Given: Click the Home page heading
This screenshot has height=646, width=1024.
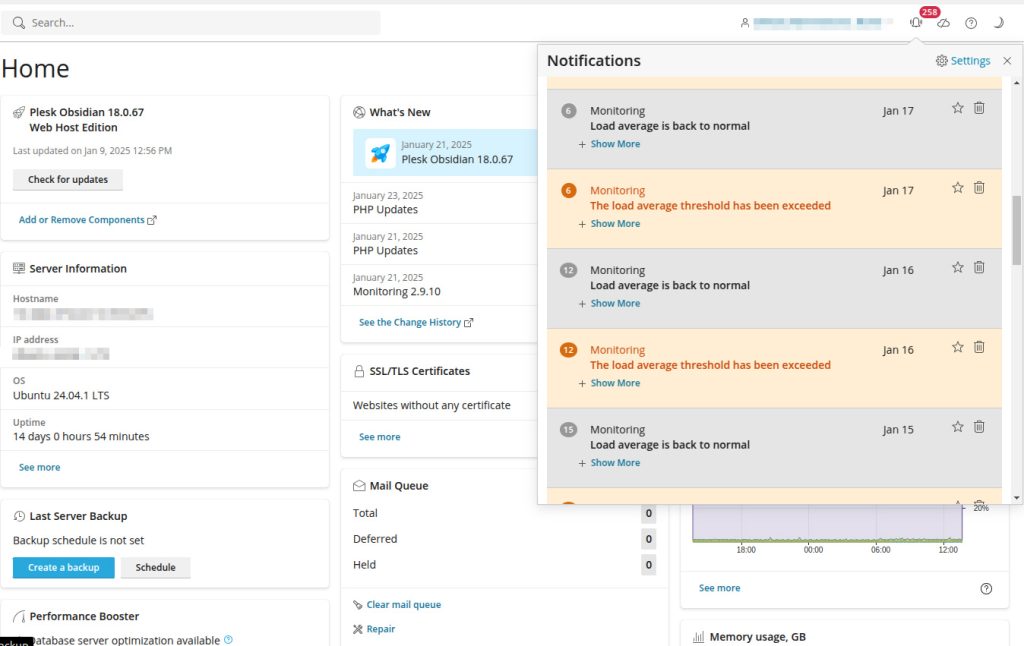Looking at the screenshot, I should (35, 69).
